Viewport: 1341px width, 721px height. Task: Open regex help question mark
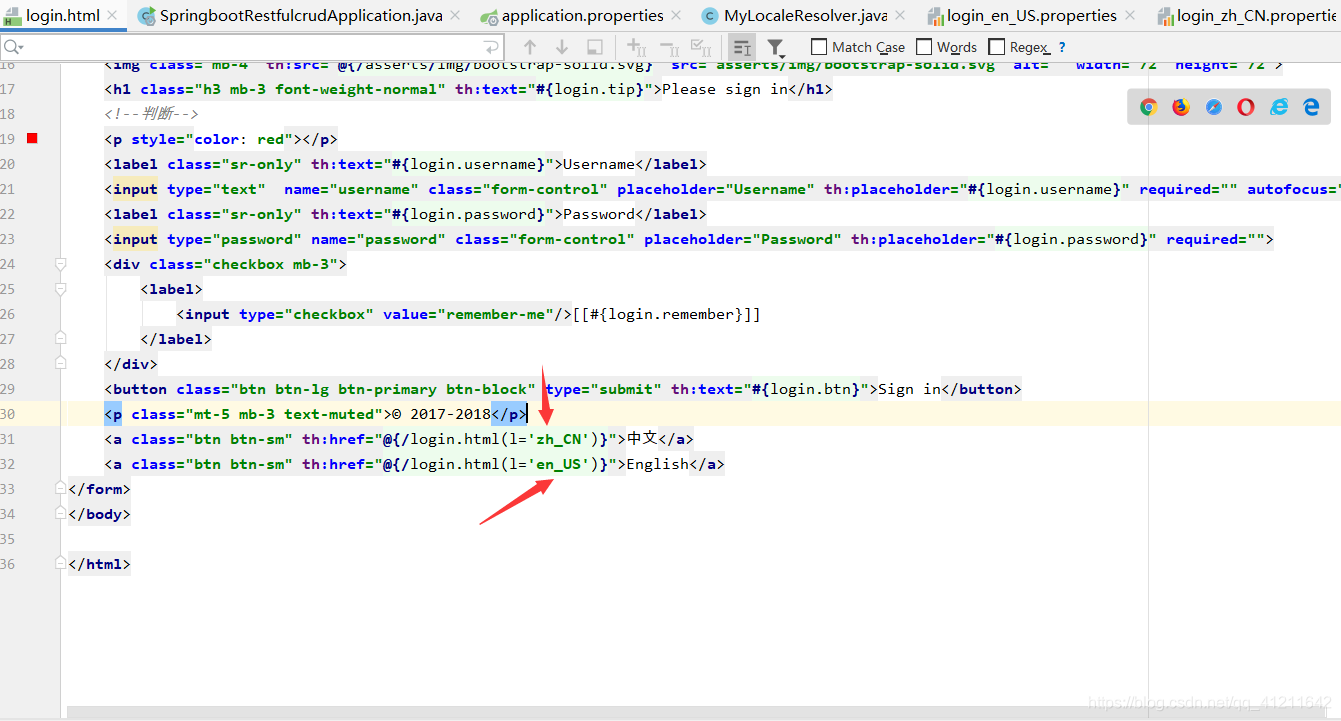pos(1062,47)
